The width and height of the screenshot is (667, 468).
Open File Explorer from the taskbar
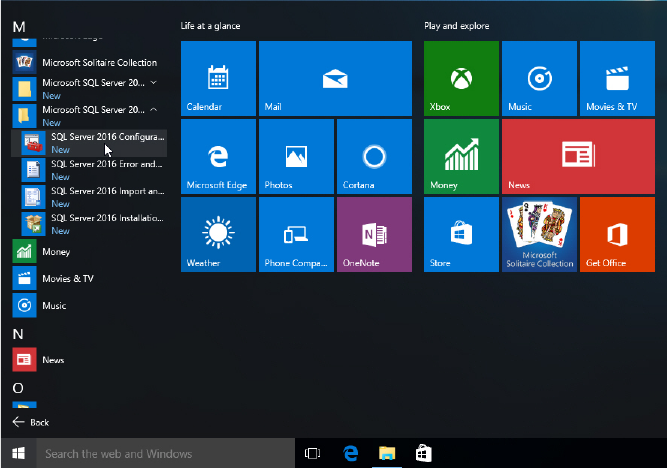(x=386, y=453)
